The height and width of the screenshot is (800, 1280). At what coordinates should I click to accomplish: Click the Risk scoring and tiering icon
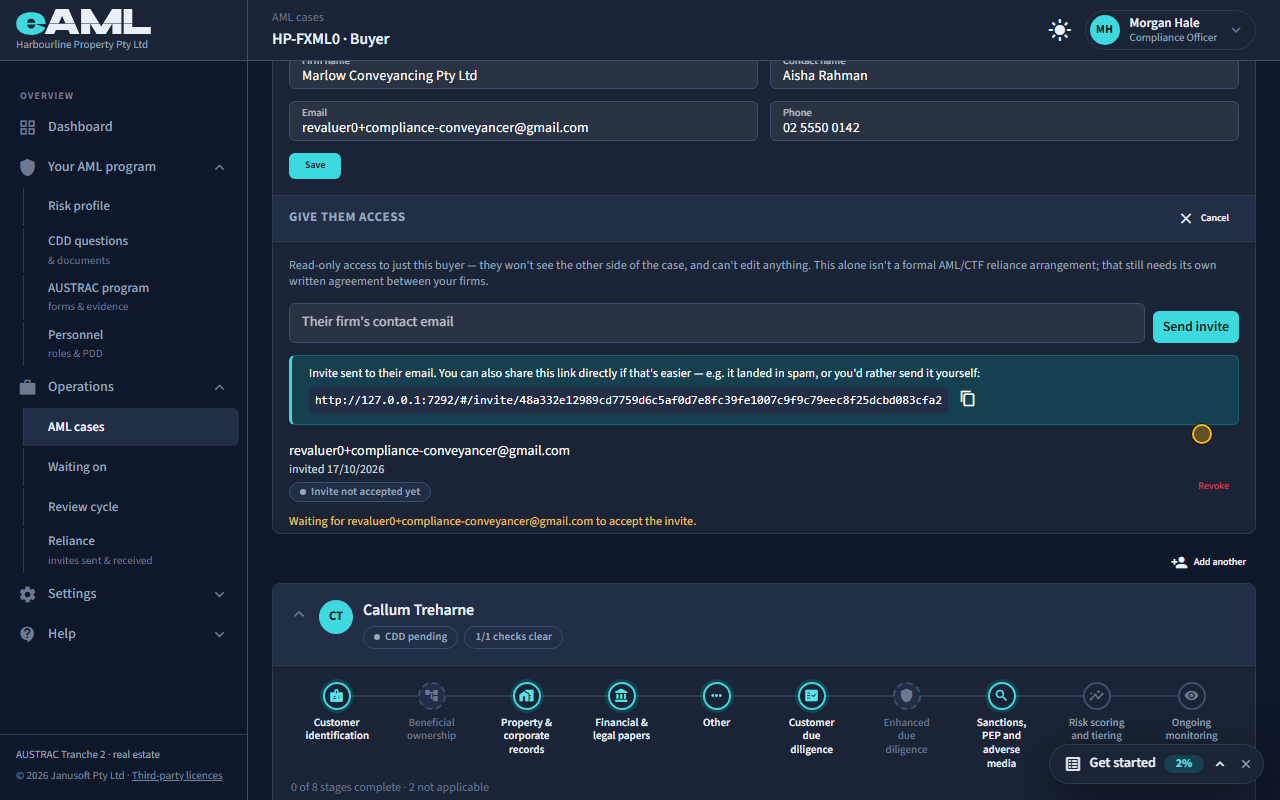point(1097,695)
